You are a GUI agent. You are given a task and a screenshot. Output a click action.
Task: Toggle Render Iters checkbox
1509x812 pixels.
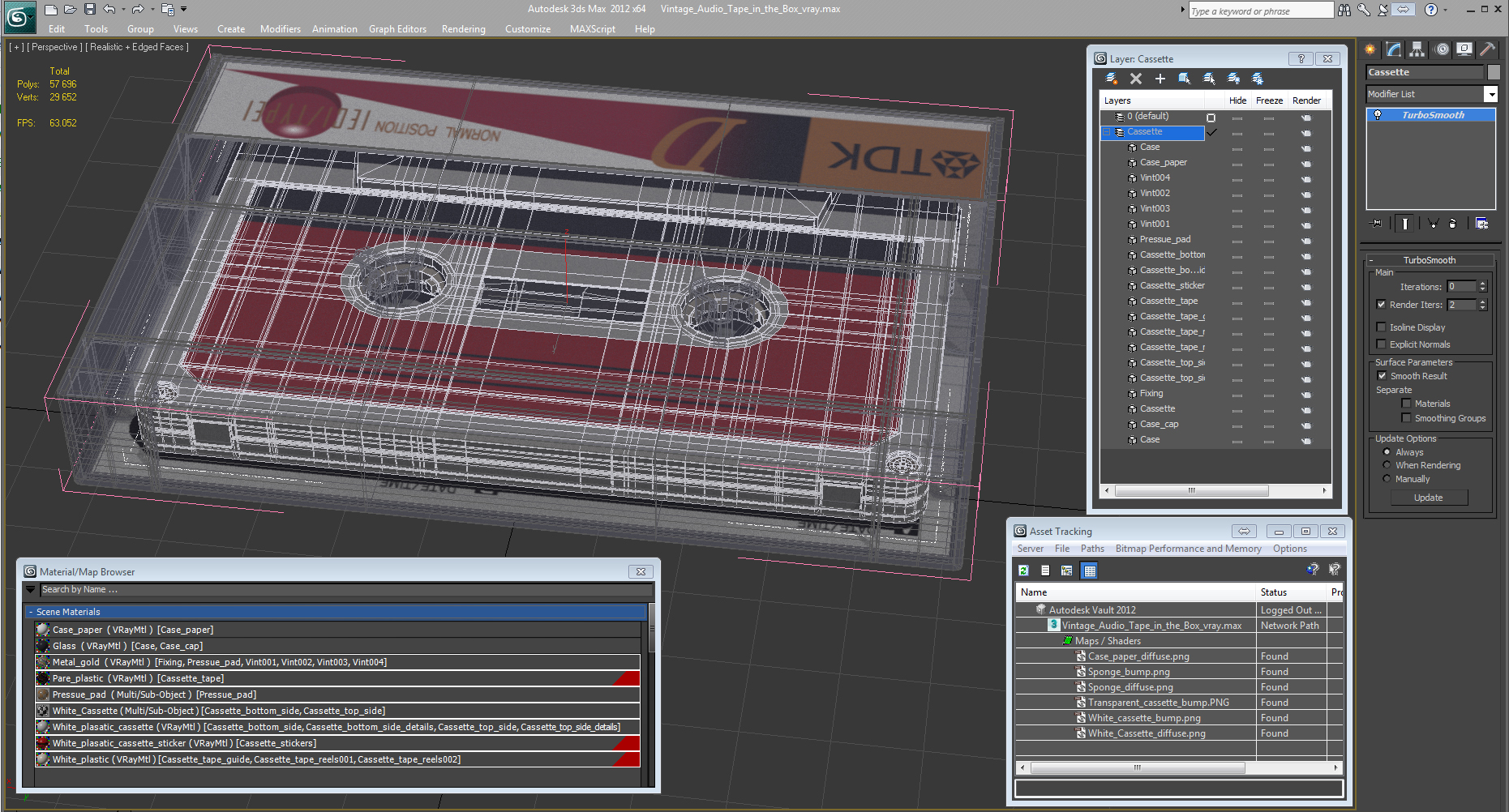coord(1381,305)
